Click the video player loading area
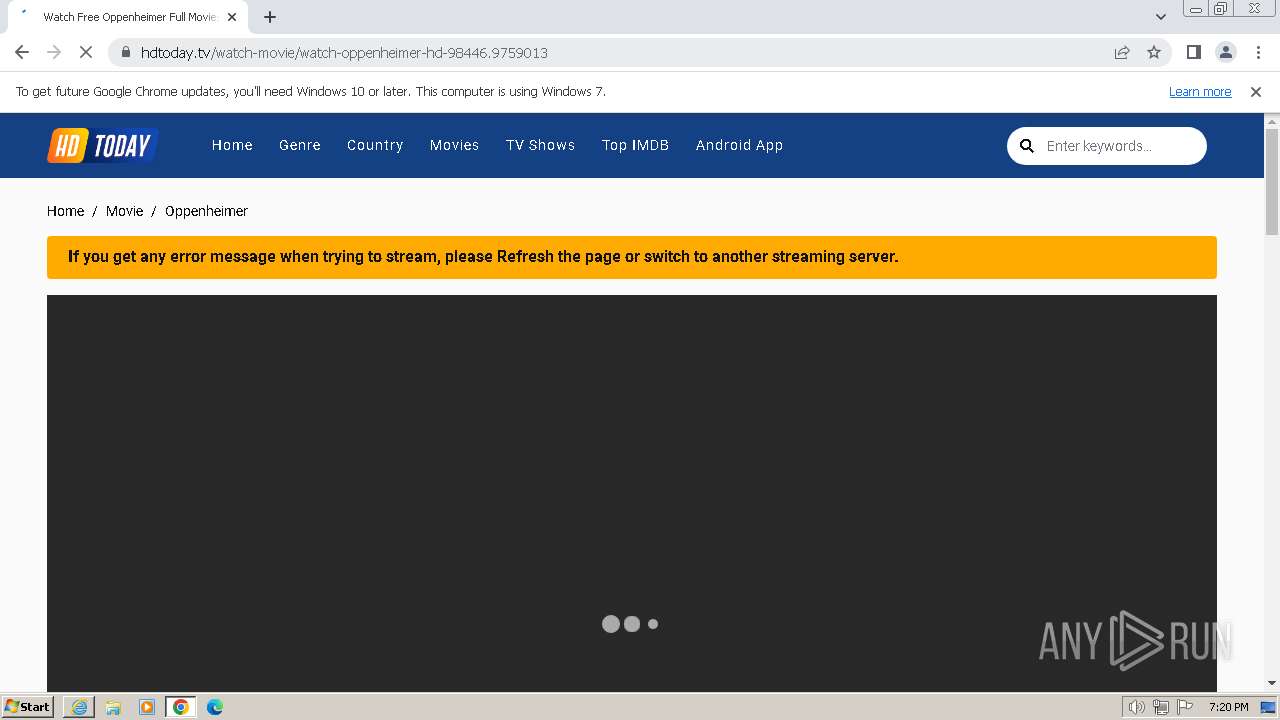The height and width of the screenshot is (720, 1280). (632, 492)
